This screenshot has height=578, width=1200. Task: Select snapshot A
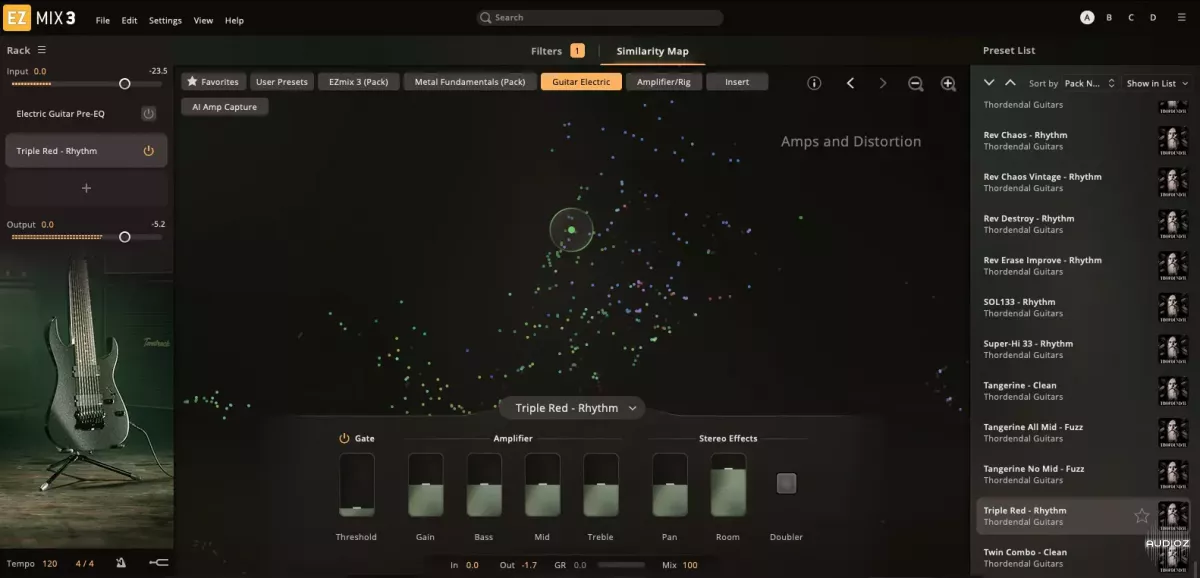(x=1087, y=17)
